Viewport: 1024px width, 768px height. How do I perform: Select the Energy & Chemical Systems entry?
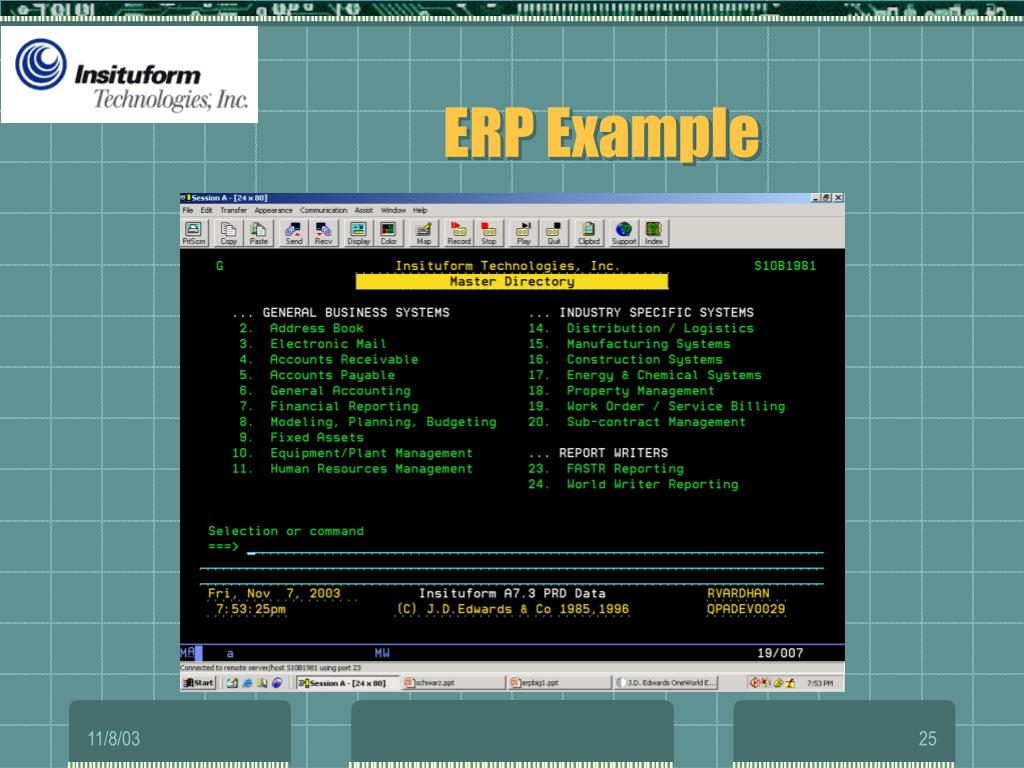pos(664,376)
